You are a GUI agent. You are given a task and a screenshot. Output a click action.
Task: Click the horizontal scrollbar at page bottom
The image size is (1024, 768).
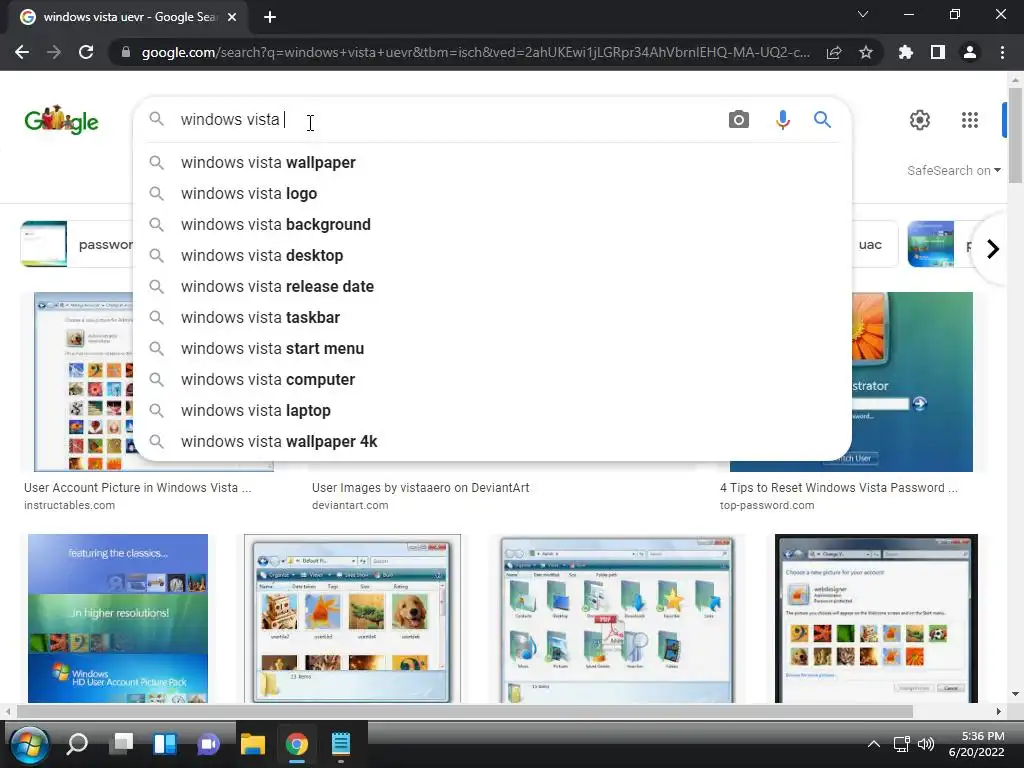465,711
